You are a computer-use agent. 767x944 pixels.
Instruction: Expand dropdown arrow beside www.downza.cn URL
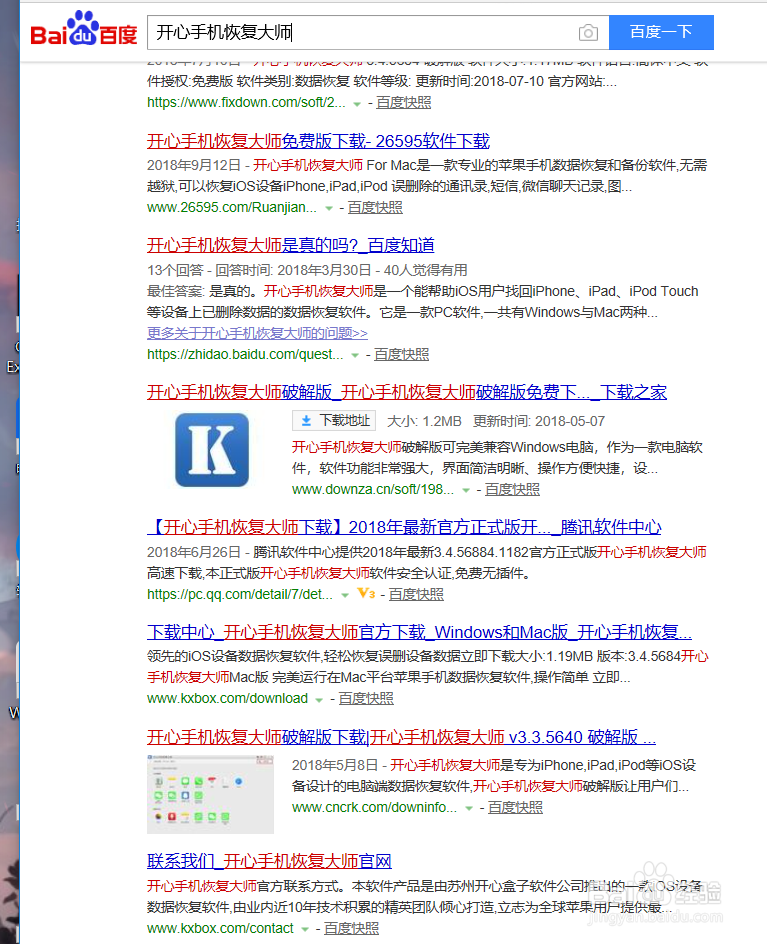click(x=466, y=490)
